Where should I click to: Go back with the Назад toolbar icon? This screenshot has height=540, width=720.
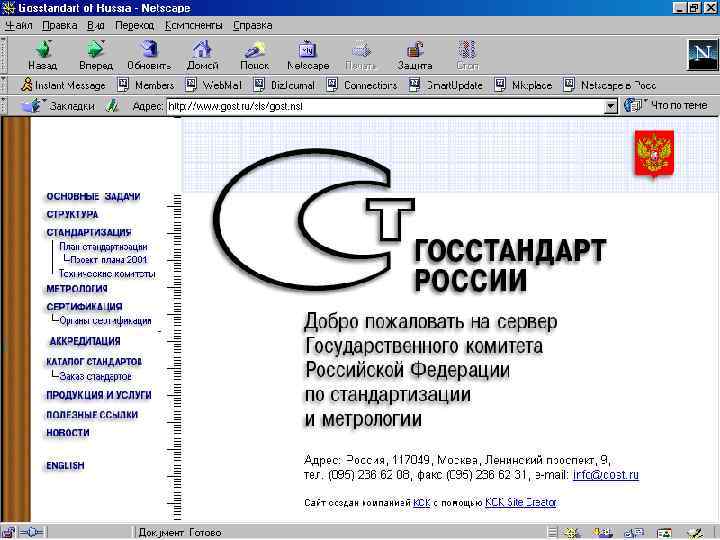(43, 54)
